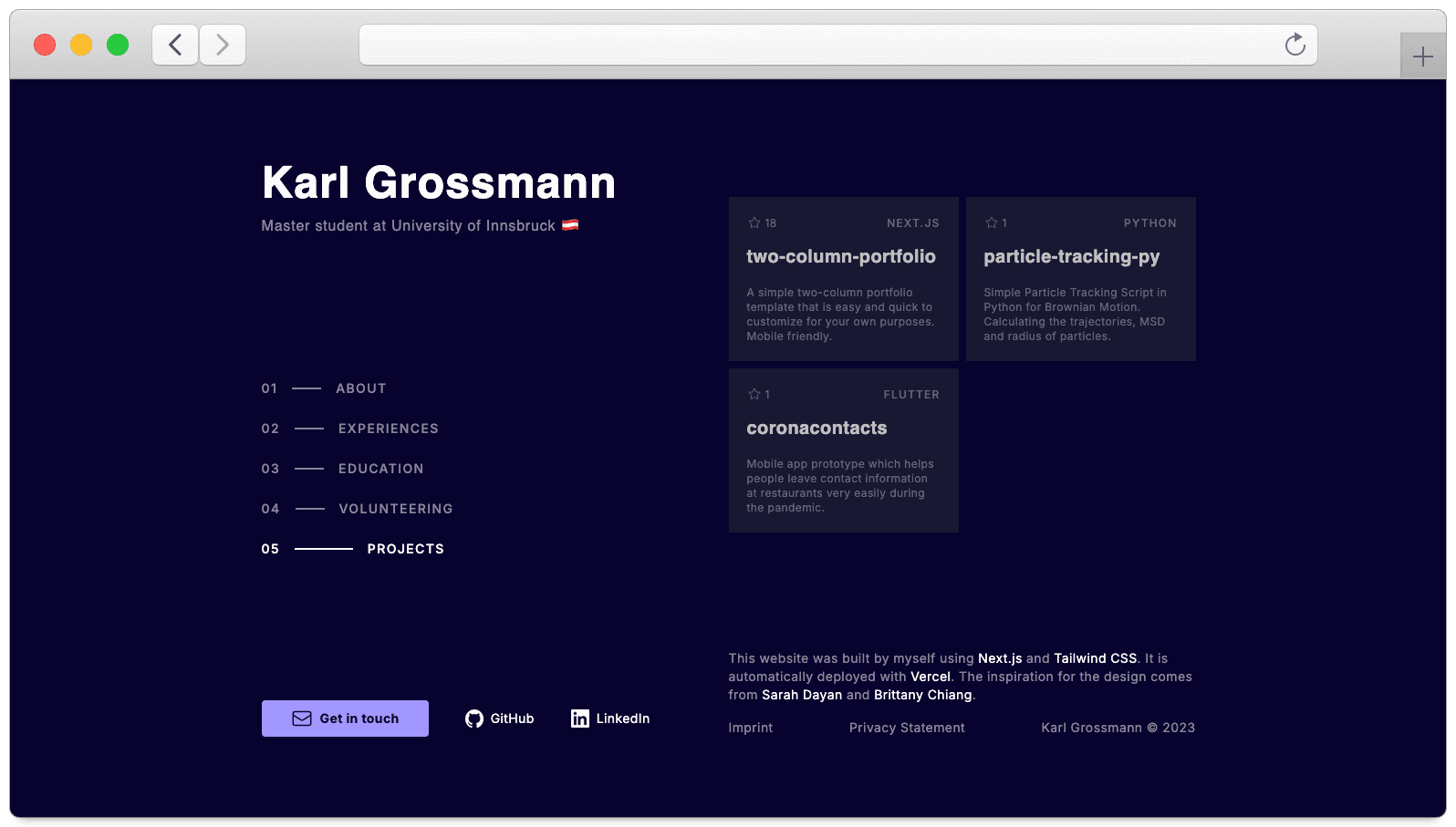This screenshot has width=1456, height=827.
Task: Click the browser address bar
Action: coord(837,45)
